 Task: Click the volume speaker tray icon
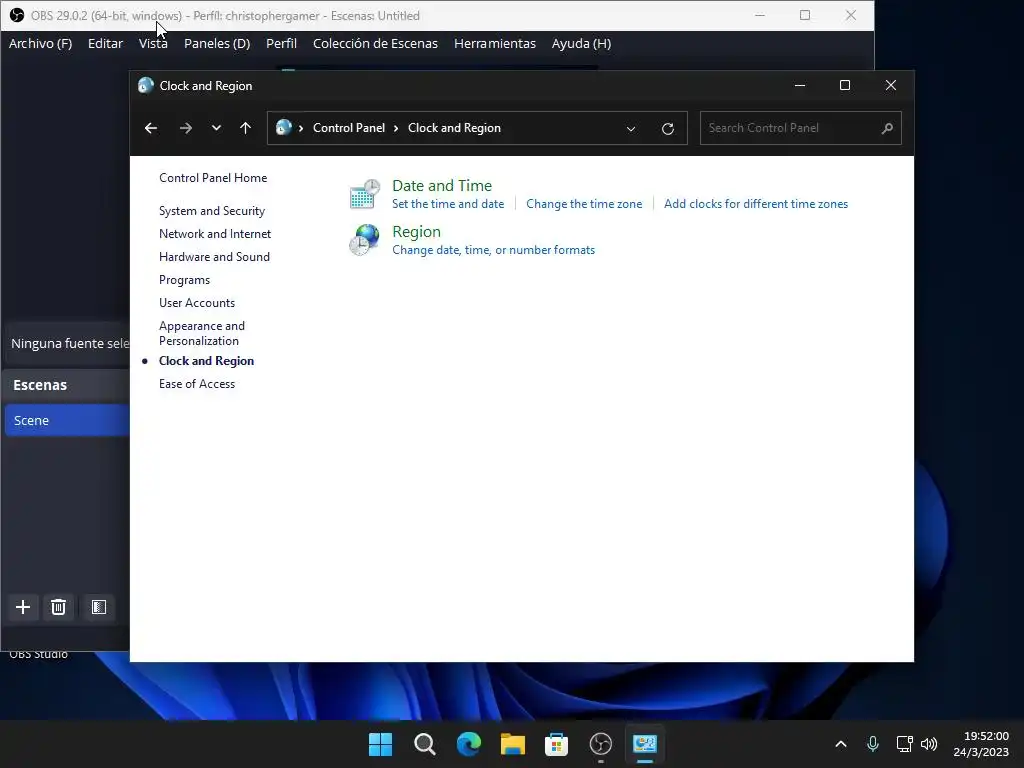pyautogui.click(x=929, y=744)
